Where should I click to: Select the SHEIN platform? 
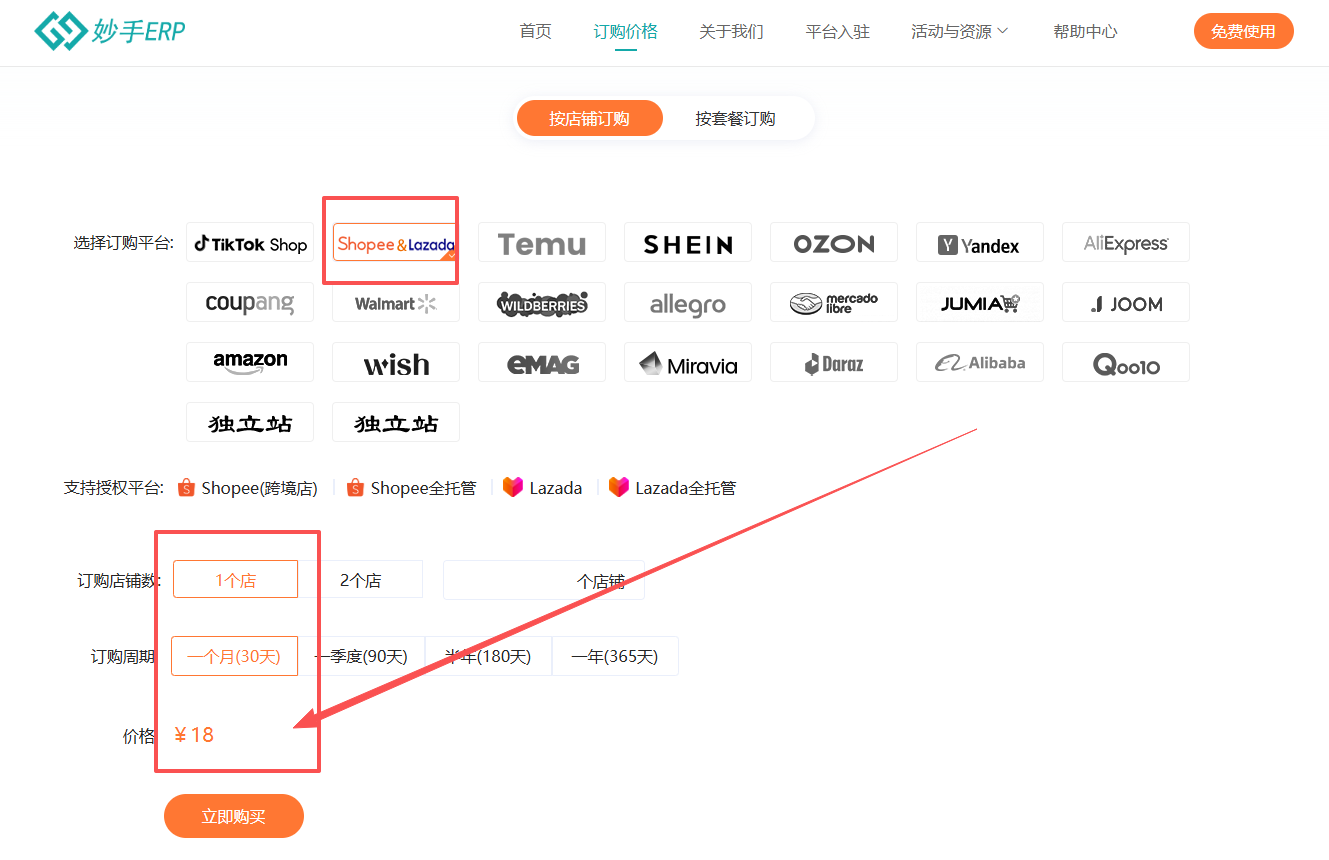pos(687,242)
